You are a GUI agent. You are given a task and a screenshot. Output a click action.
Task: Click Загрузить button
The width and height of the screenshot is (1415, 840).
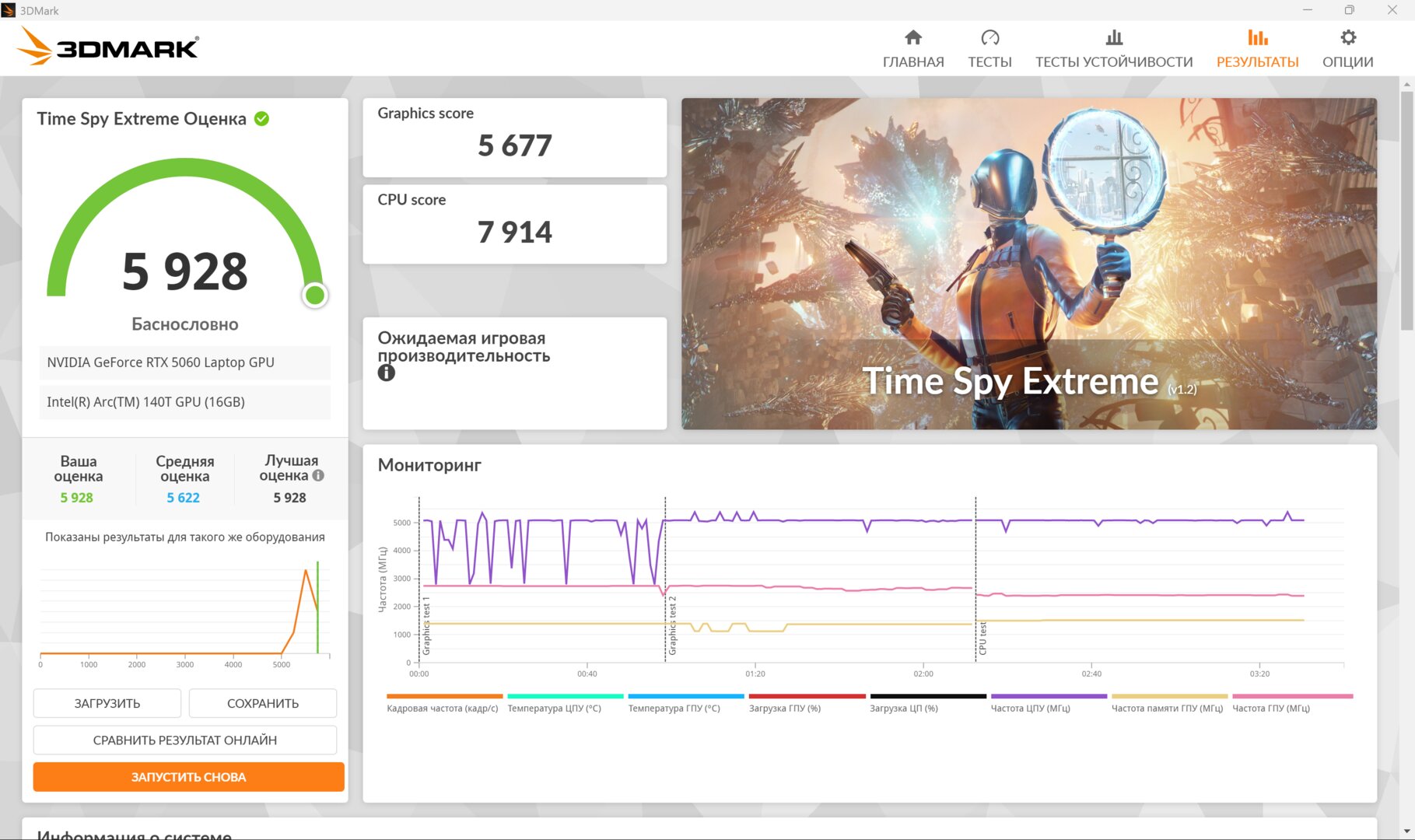[x=107, y=703]
